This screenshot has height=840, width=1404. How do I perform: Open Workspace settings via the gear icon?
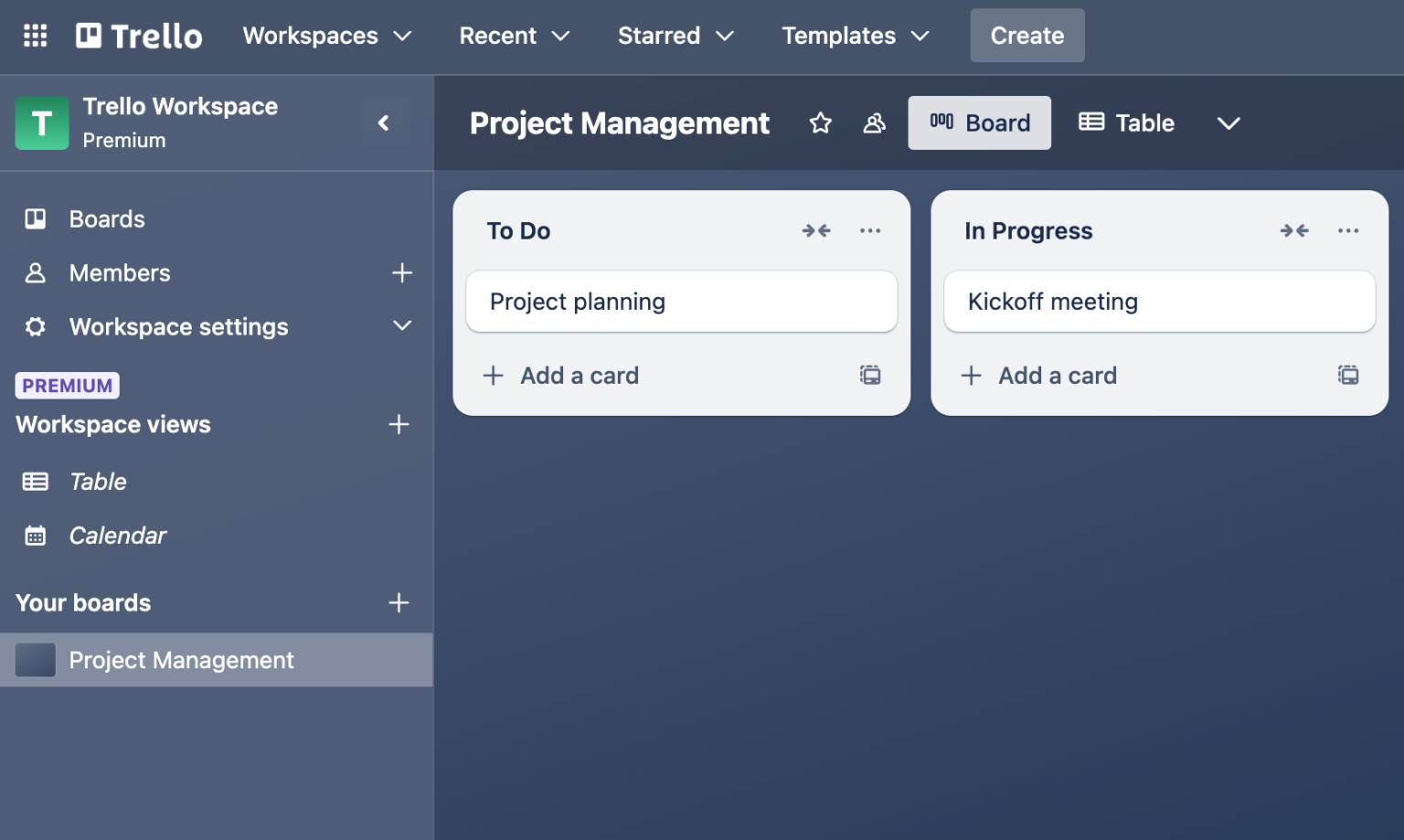coord(35,326)
